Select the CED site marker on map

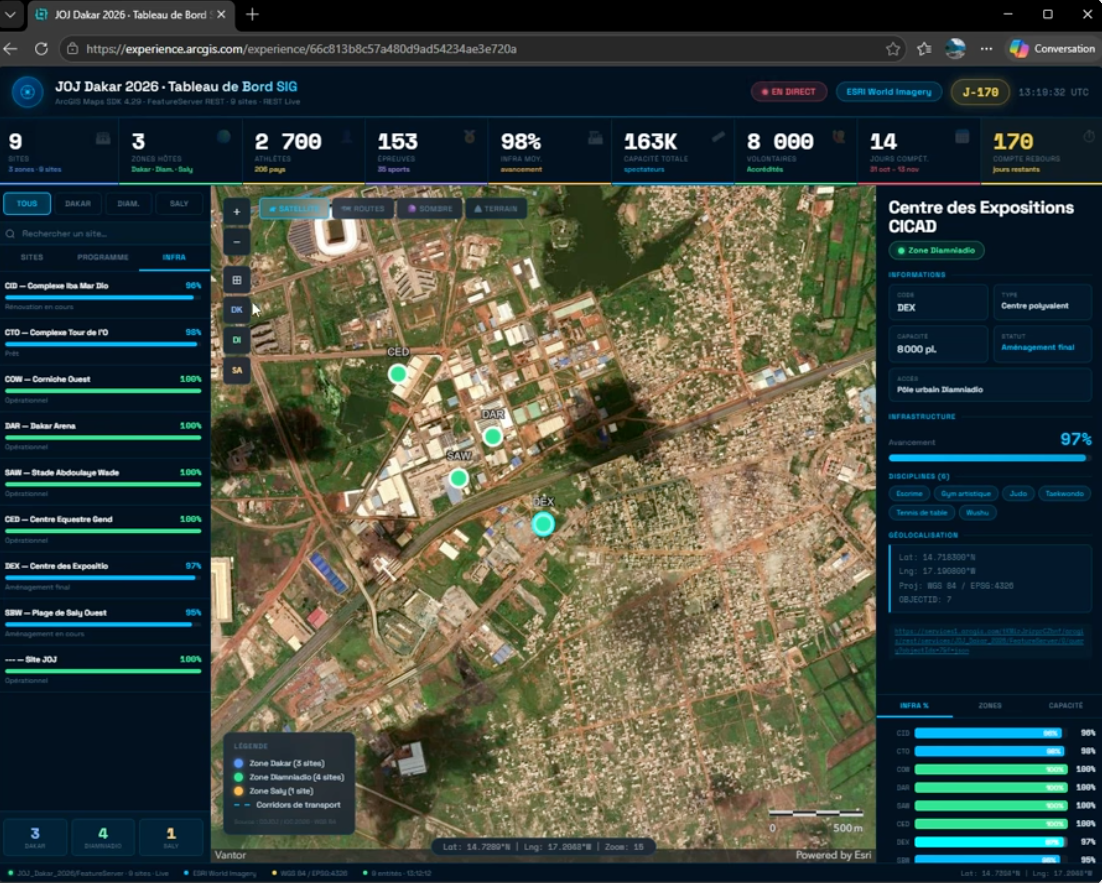[398, 373]
